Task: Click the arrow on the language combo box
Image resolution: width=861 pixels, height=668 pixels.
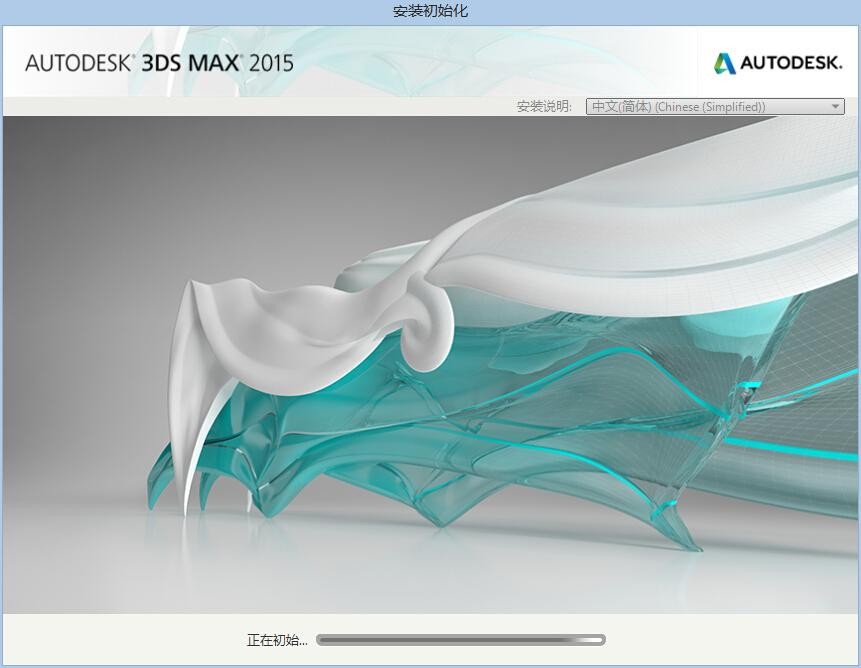Action: (835, 107)
